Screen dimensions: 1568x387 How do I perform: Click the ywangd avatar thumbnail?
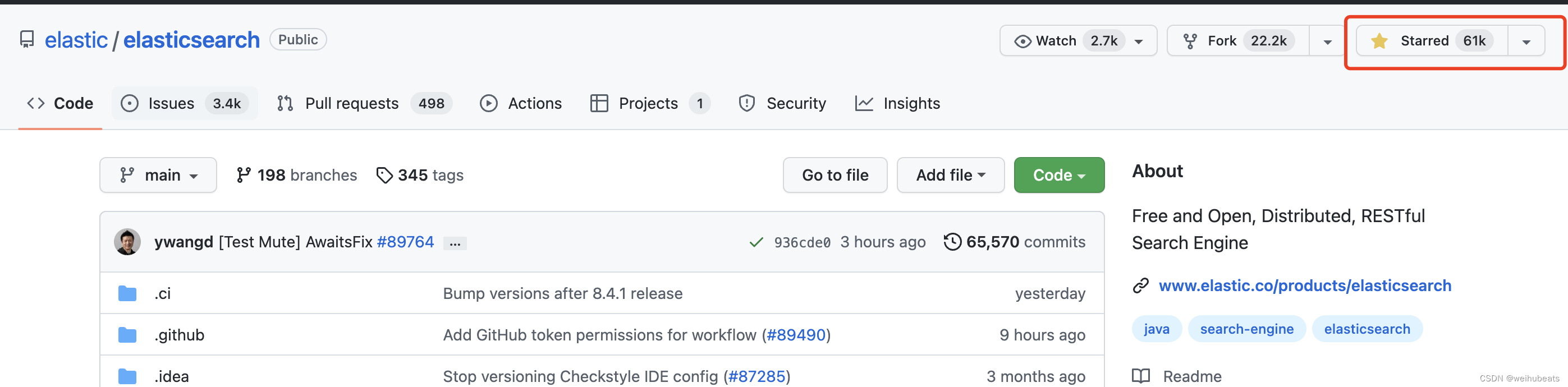[127, 242]
